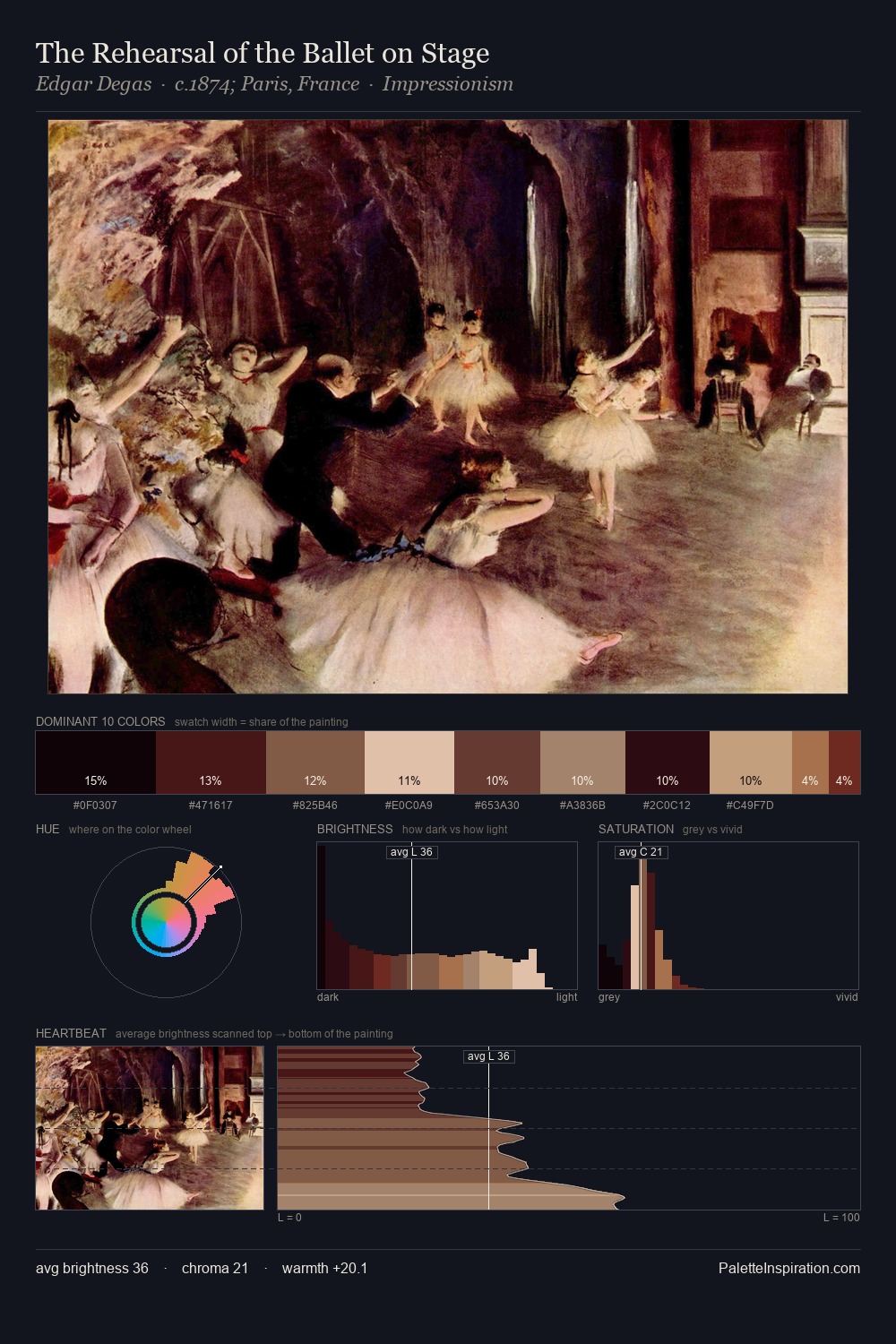Choose the #C49F7D light tan swatch
Image resolution: width=896 pixels, height=1344 pixels.
[751, 762]
